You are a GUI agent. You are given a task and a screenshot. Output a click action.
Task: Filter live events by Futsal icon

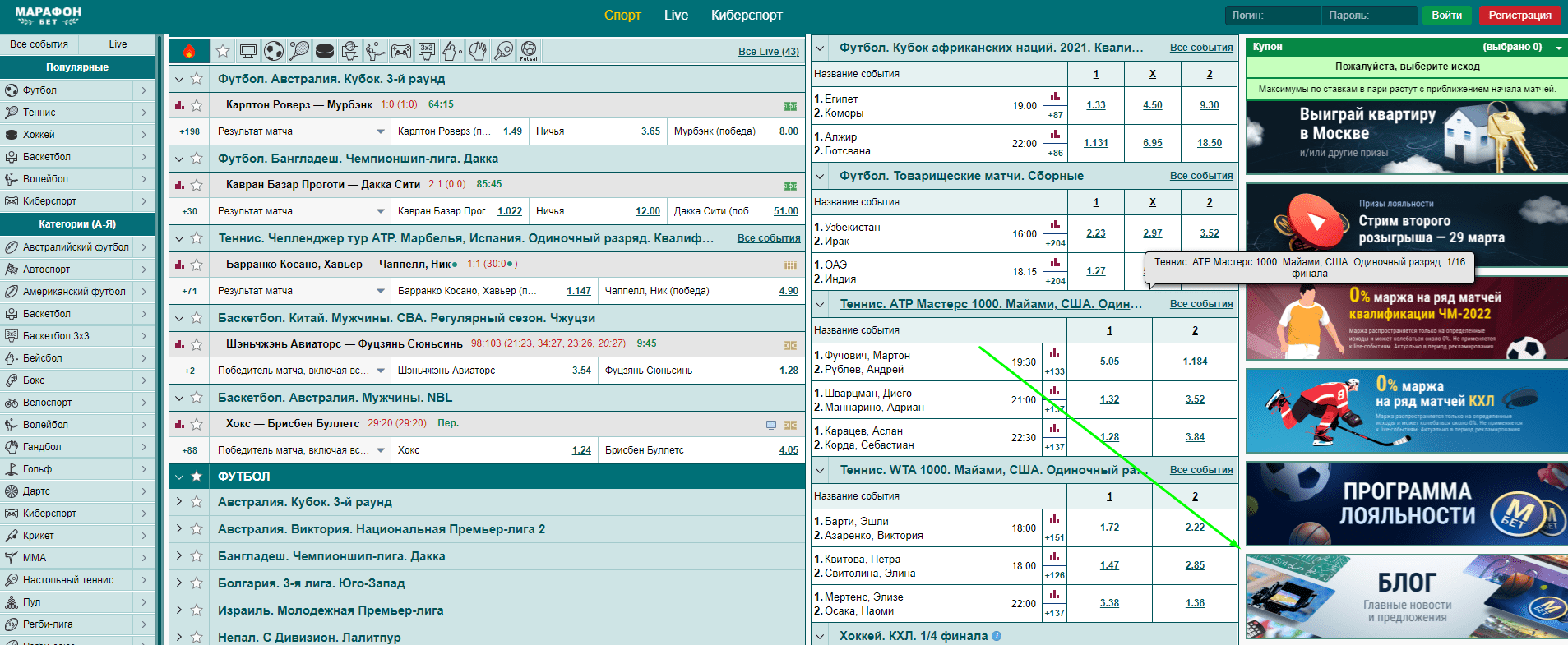click(529, 51)
